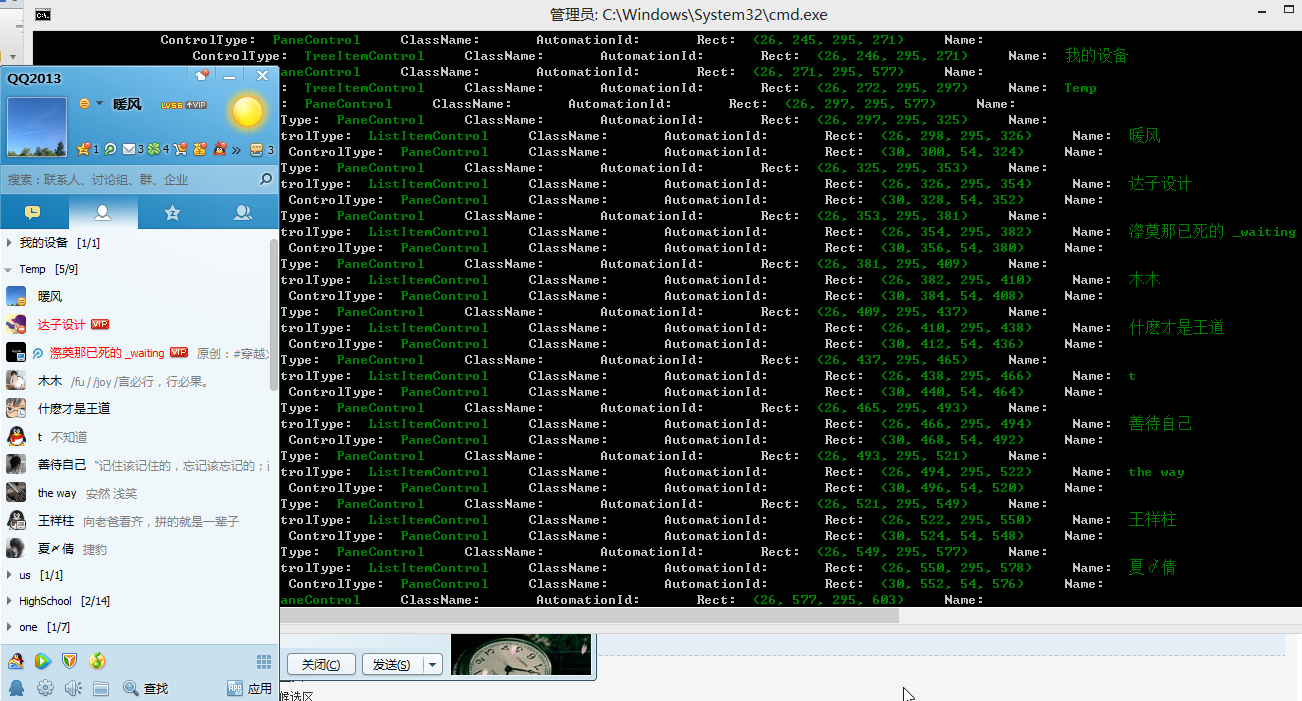Switch to the groups tab
The height and width of the screenshot is (701, 1302).
[x=242, y=213]
